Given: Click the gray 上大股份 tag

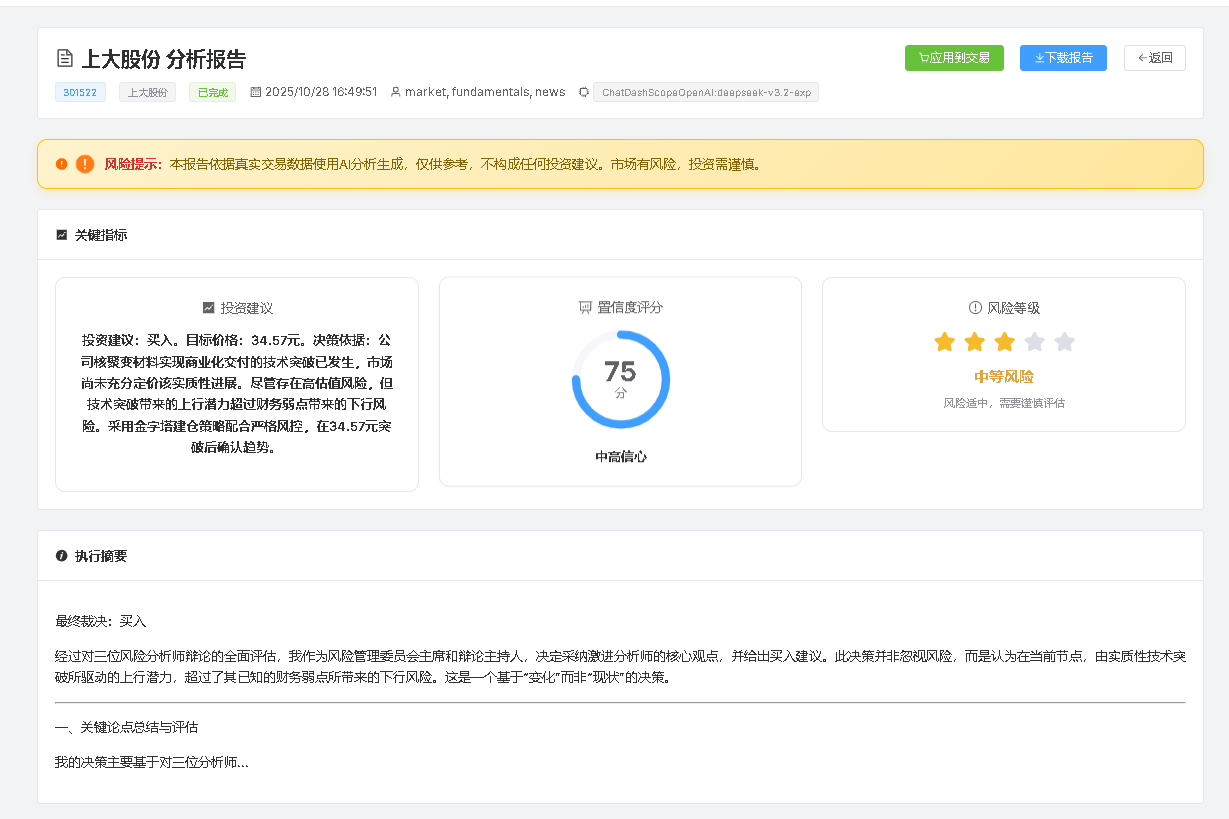Looking at the screenshot, I should [147, 92].
